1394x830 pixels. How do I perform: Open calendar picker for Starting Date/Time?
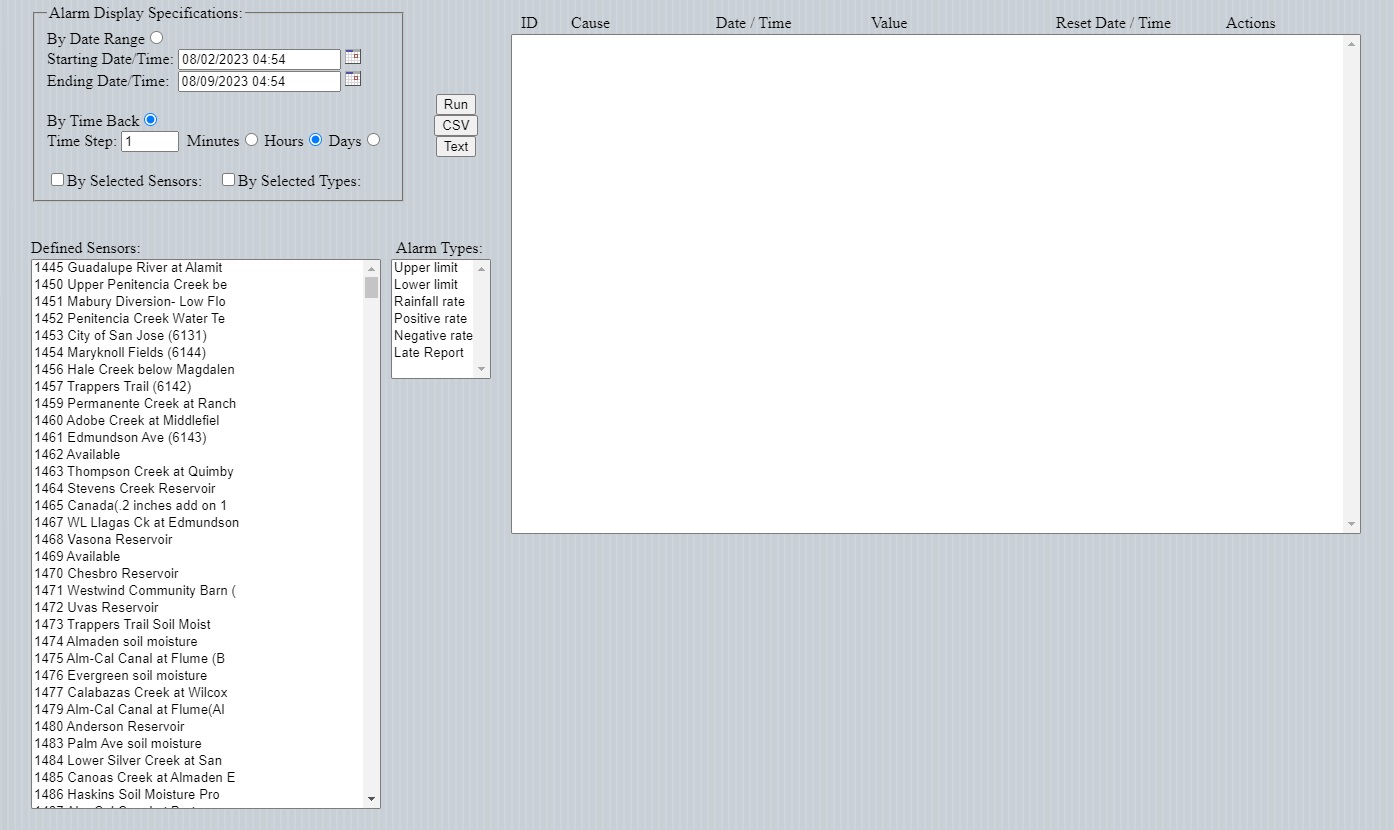[353, 58]
